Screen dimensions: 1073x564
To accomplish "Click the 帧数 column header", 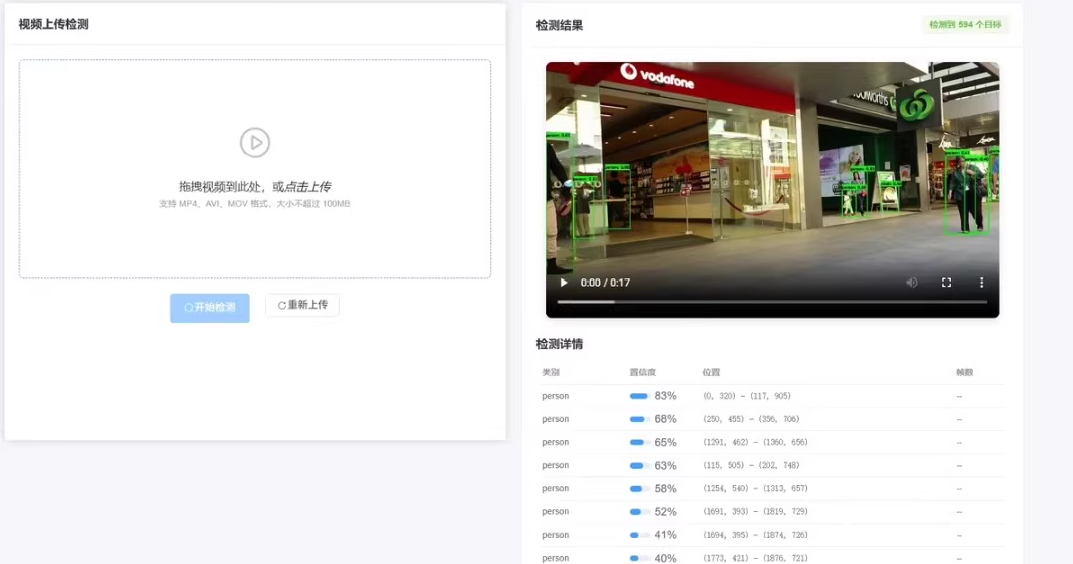I will pyautogui.click(x=964, y=372).
